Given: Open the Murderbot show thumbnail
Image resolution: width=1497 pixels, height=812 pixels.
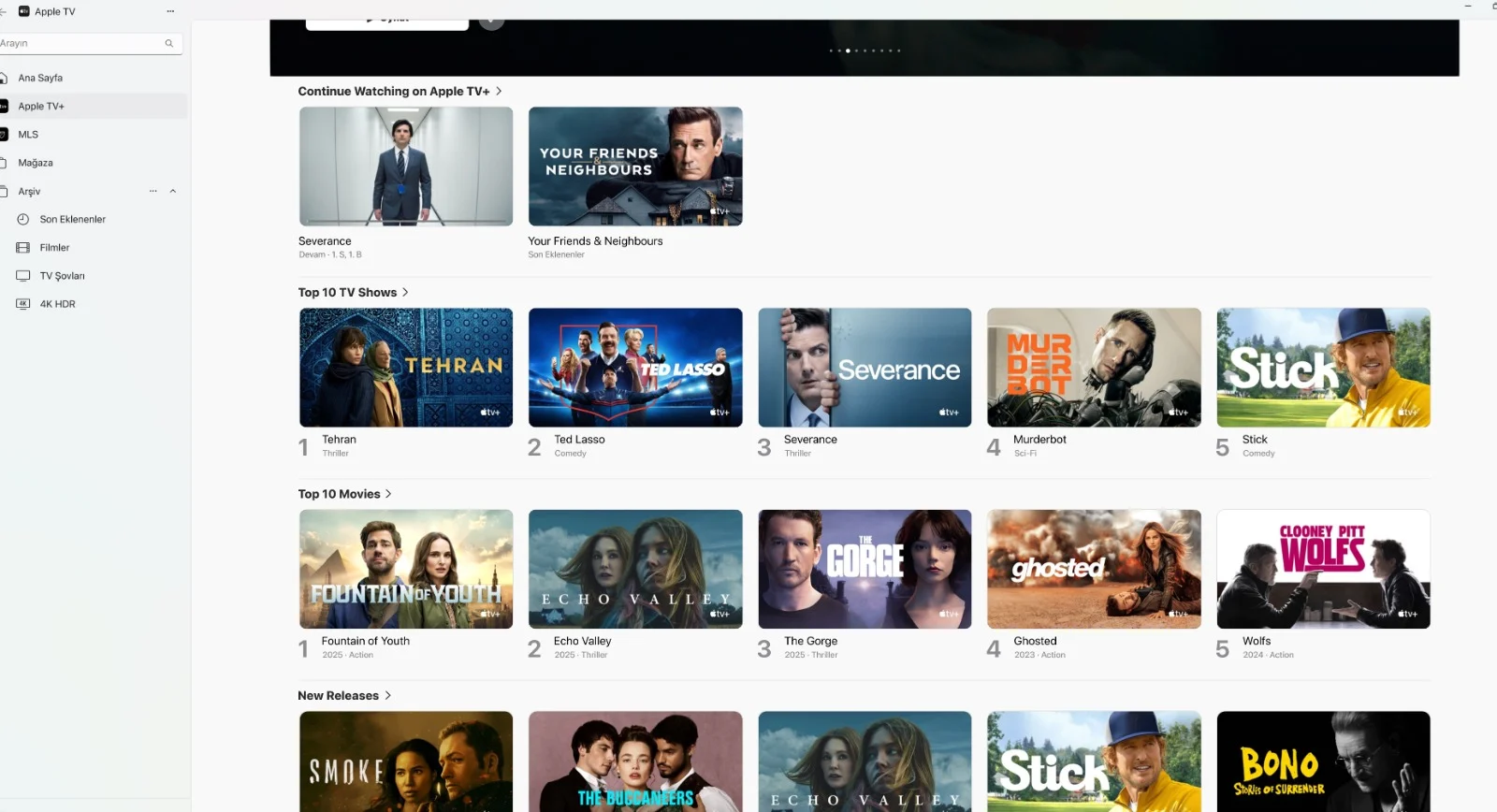Looking at the screenshot, I should pyautogui.click(x=1094, y=368).
